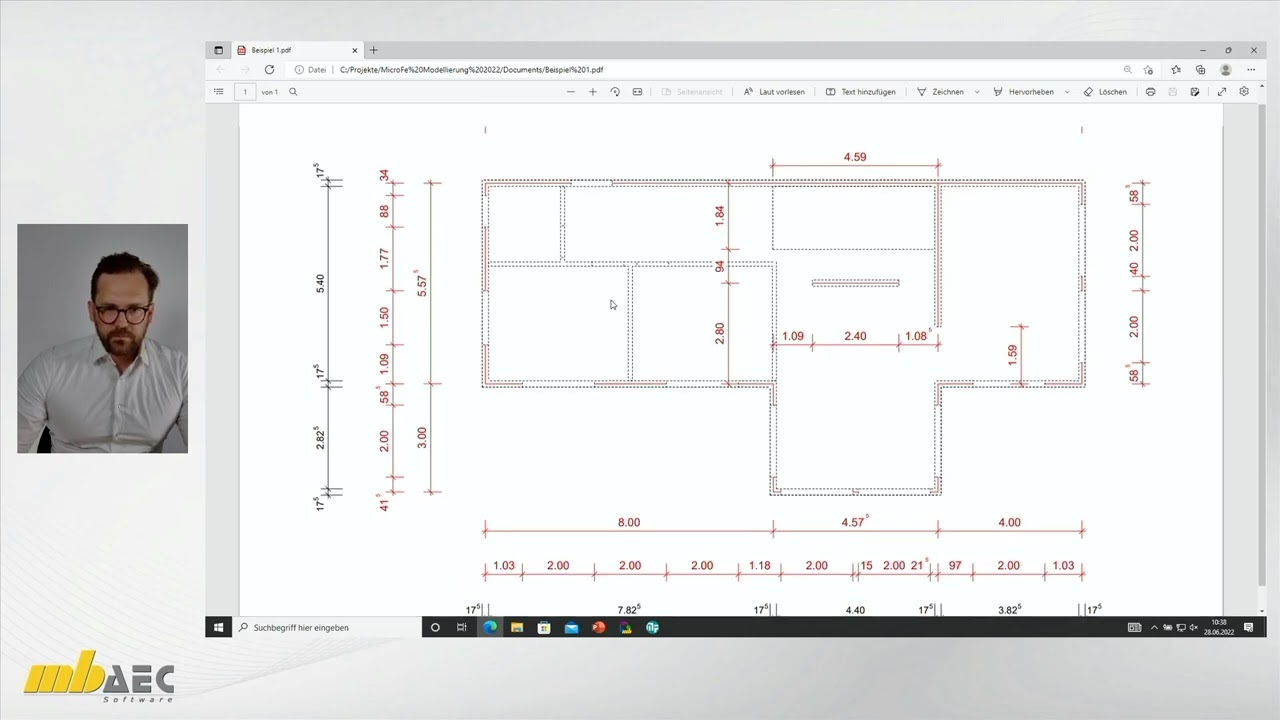The height and width of the screenshot is (720, 1280).
Task: Open the MicroFe green app on taskbar
Action: [653, 627]
